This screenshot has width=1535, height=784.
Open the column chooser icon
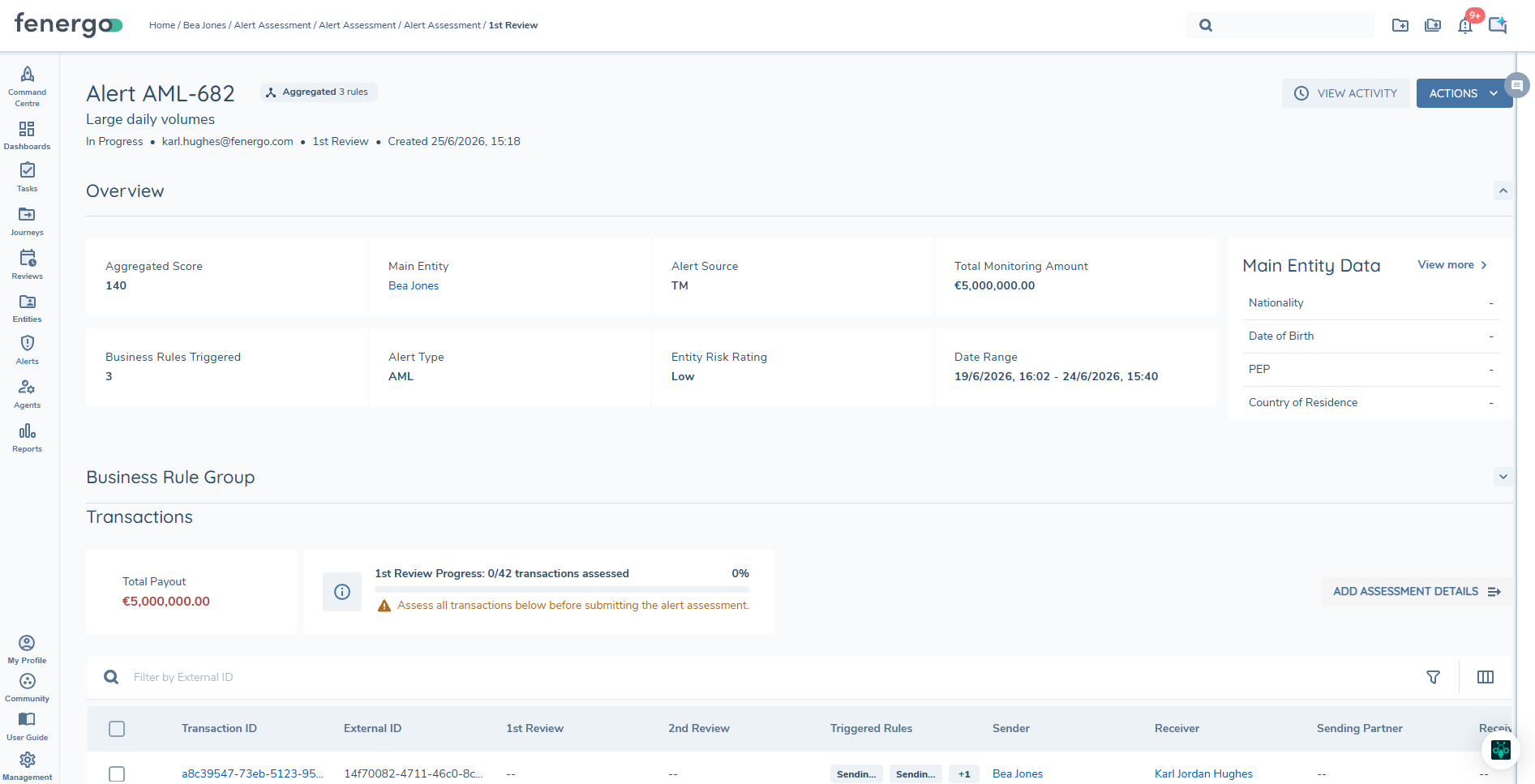click(1486, 677)
